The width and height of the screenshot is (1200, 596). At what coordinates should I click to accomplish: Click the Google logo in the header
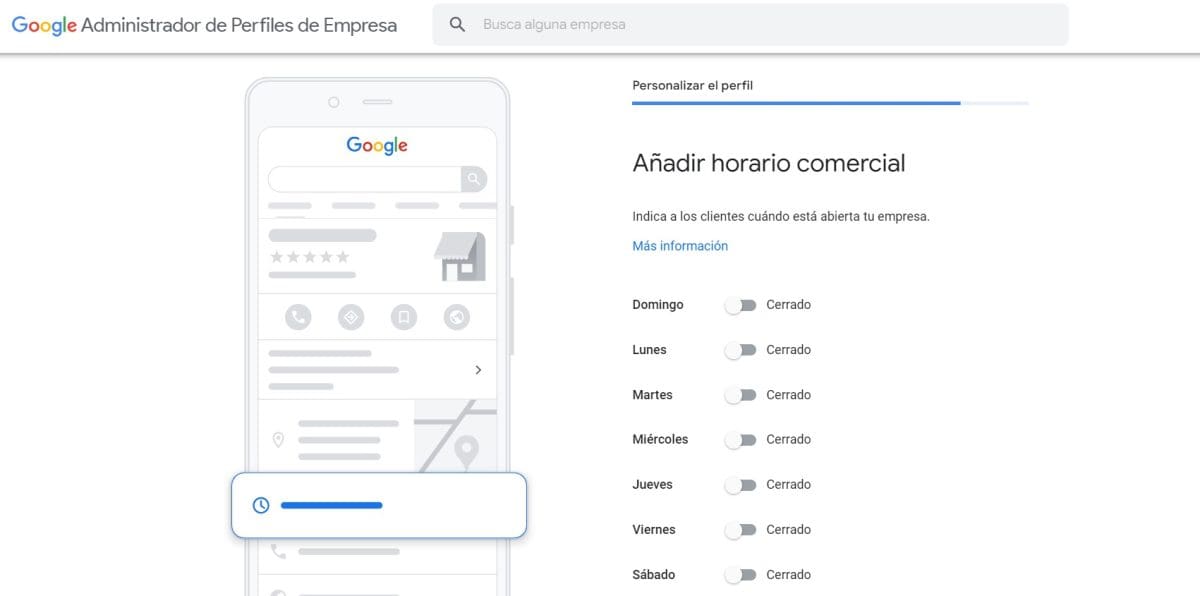44,26
